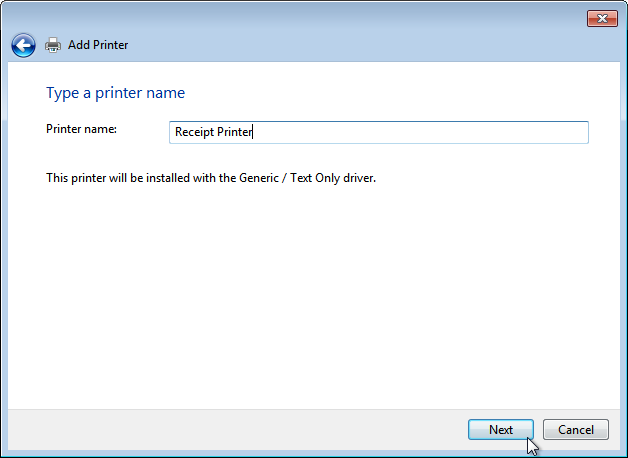Click the printer icon beside Add Printer
Screen dimensions: 628x458
[x=53, y=45]
